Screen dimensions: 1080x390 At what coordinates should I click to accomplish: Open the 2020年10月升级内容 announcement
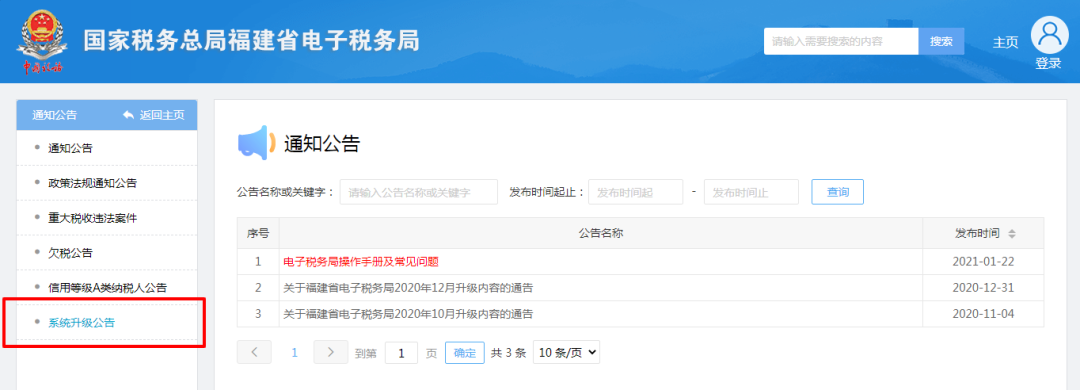(x=408, y=314)
